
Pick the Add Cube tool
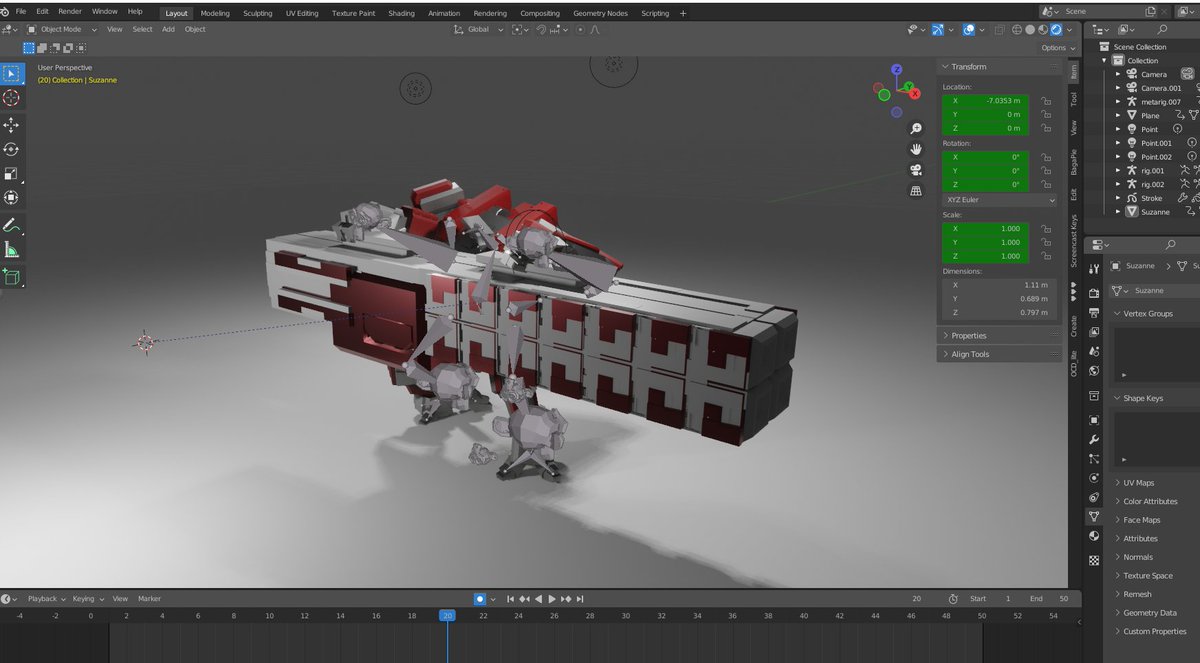click(11, 277)
